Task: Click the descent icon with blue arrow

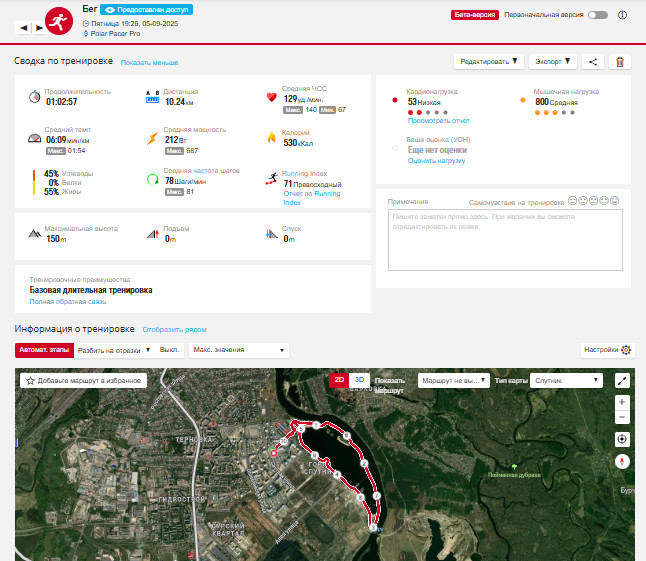Action: [272, 234]
